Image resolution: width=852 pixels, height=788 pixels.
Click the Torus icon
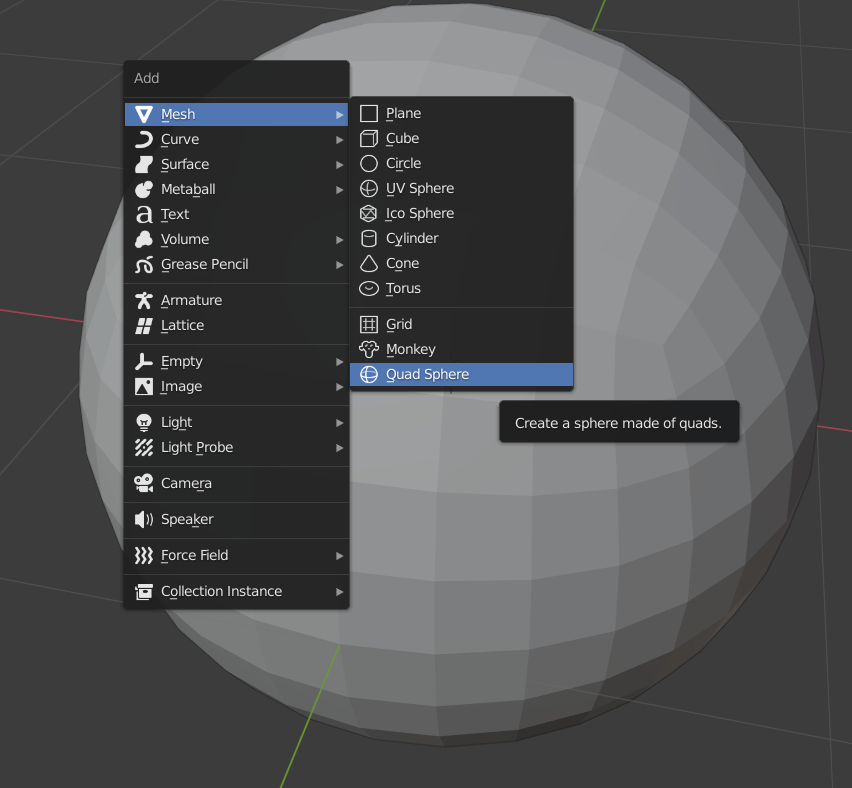[368, 288]
